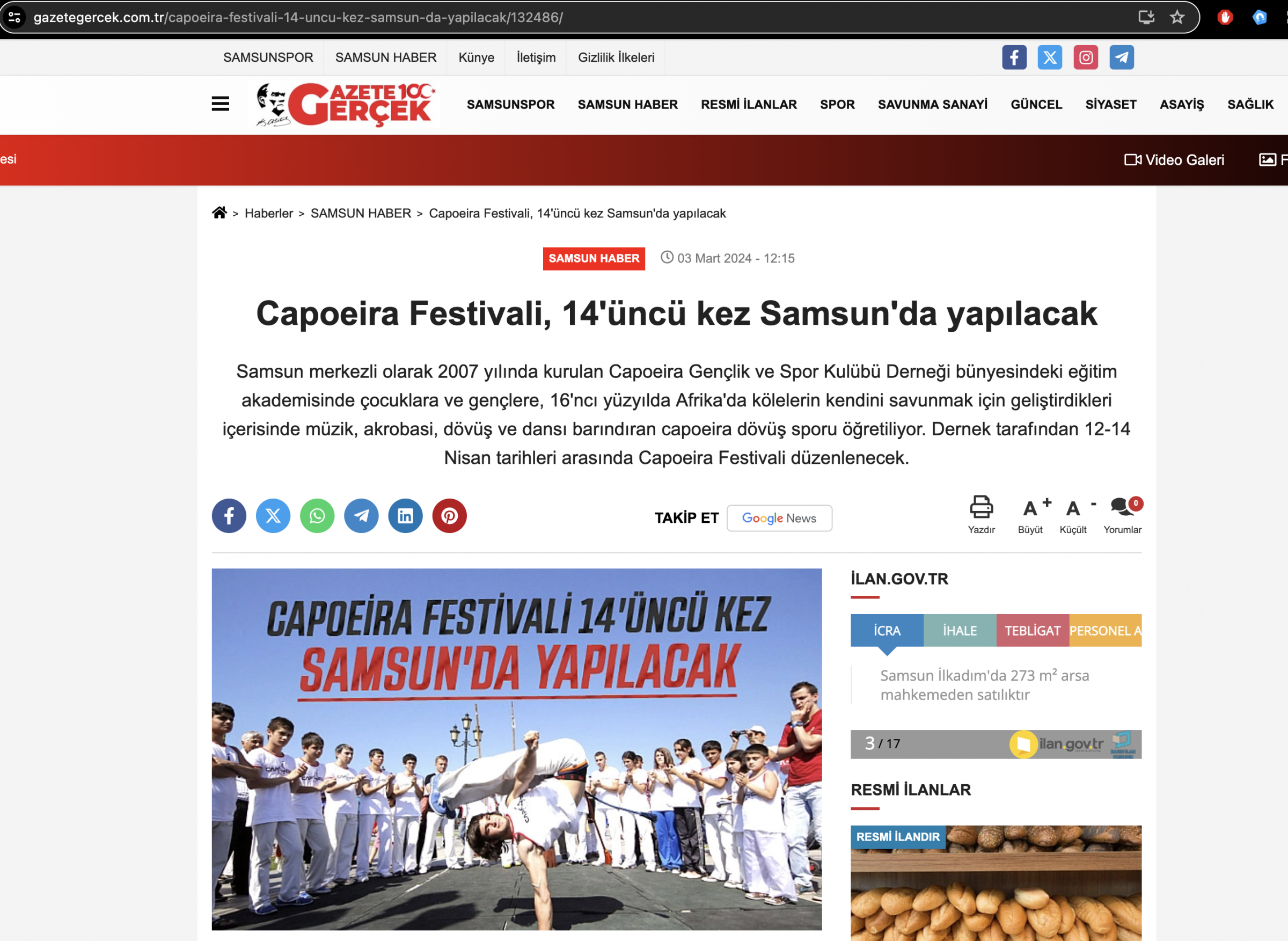Screen dimensions: 1288x941
Task: Print article using Yazdır icon
Action: (x=981, y=515)
